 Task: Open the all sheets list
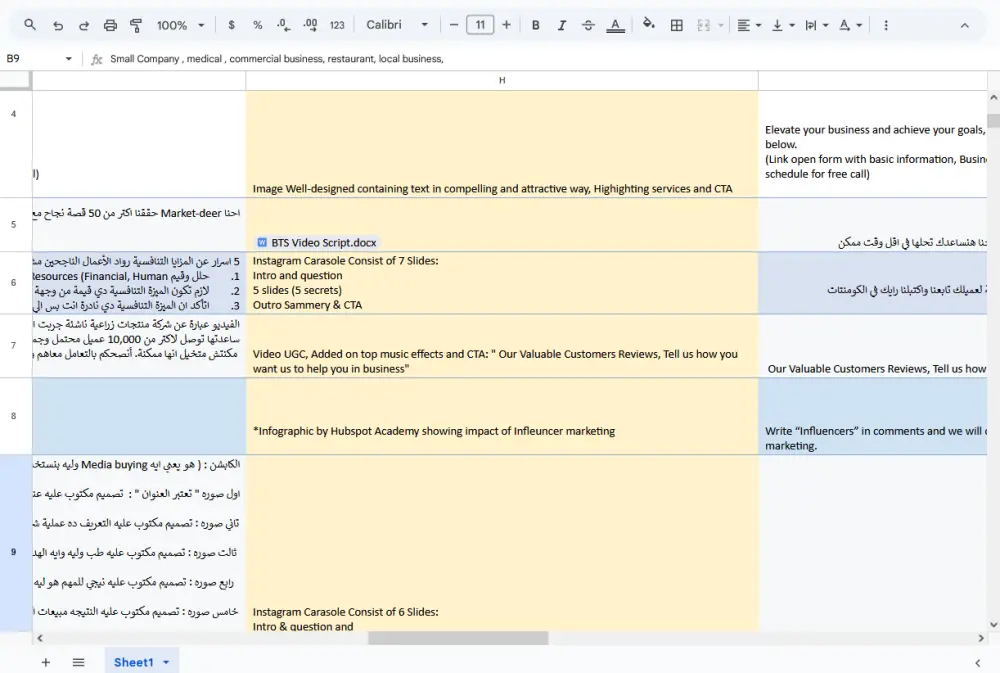(x=78, y=662)
